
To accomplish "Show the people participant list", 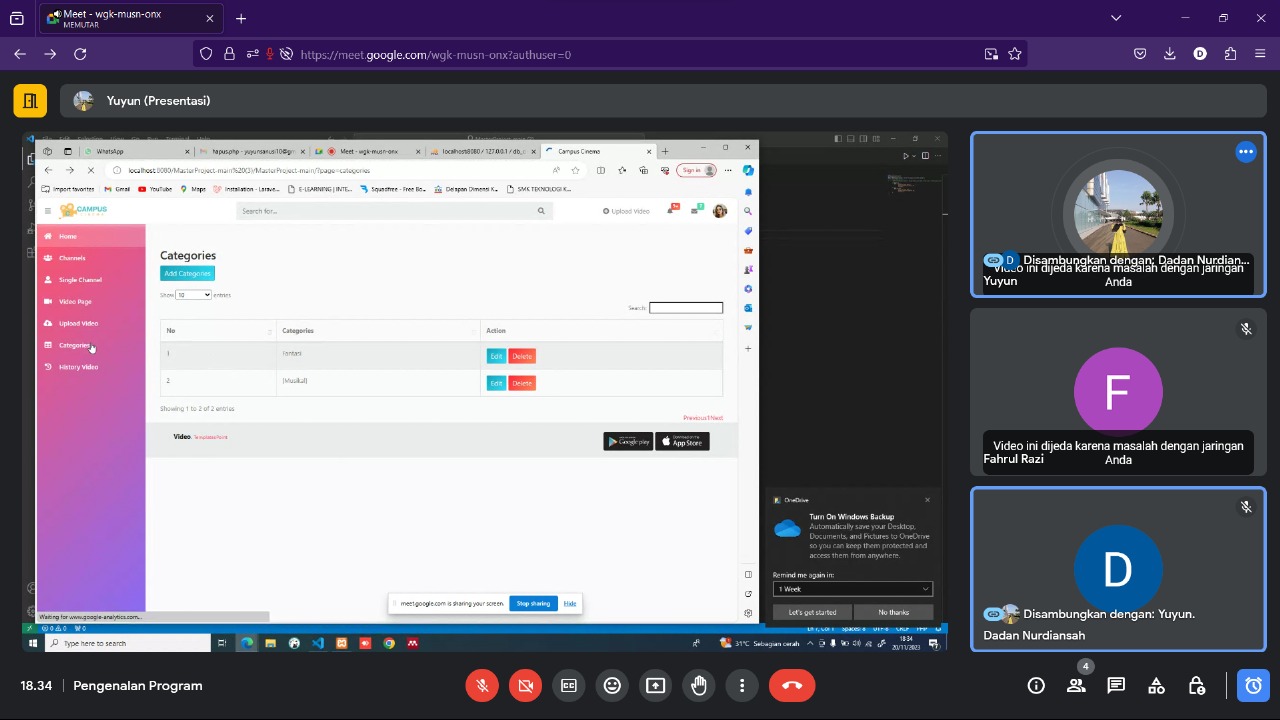I will [x=1076, y=686].
